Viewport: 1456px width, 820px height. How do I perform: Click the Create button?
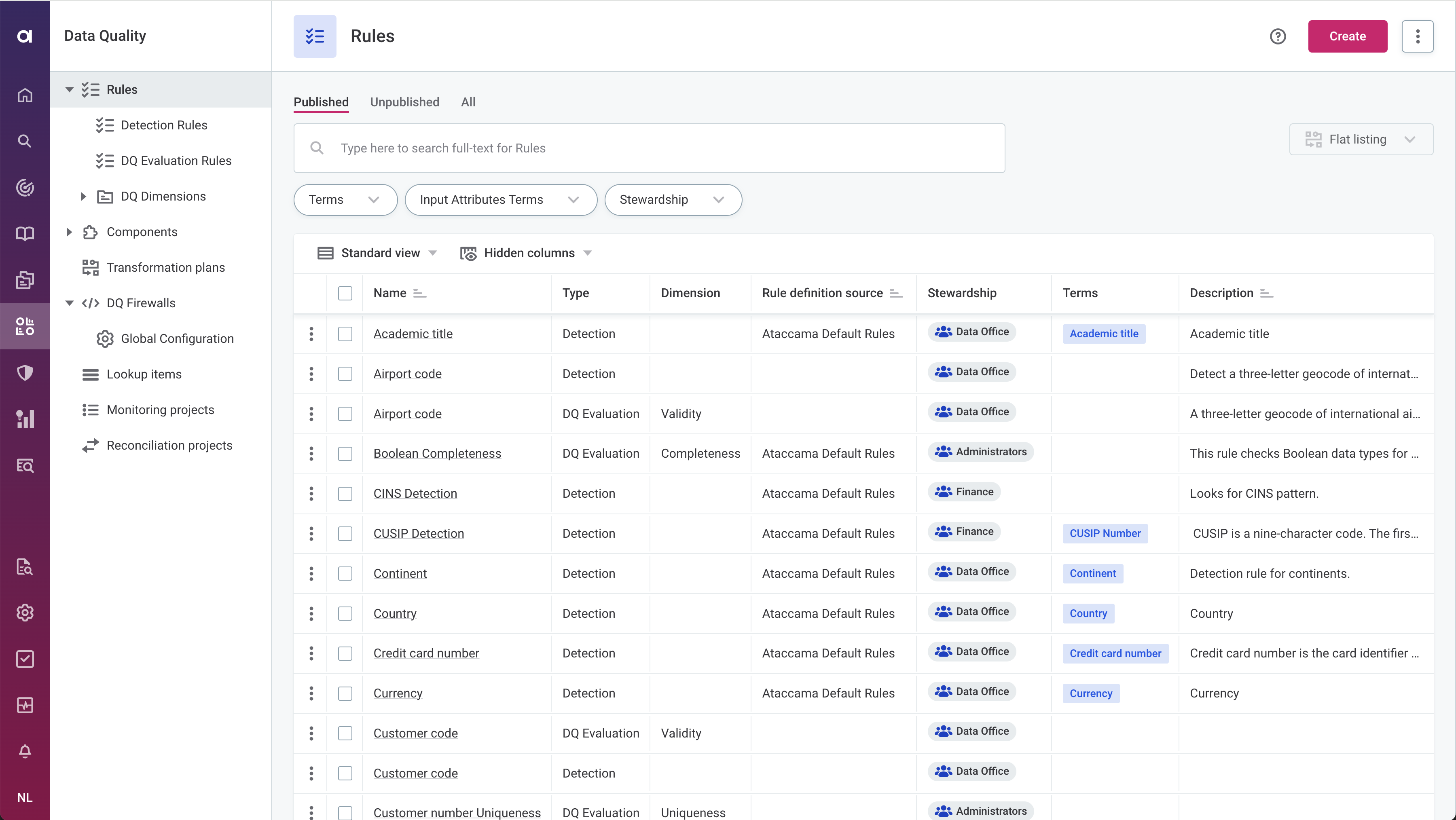1347,36
